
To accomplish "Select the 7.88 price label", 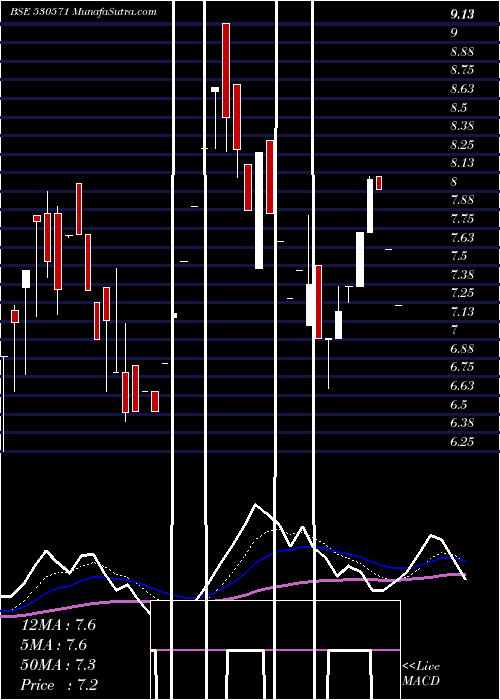I will coord(462,200).
